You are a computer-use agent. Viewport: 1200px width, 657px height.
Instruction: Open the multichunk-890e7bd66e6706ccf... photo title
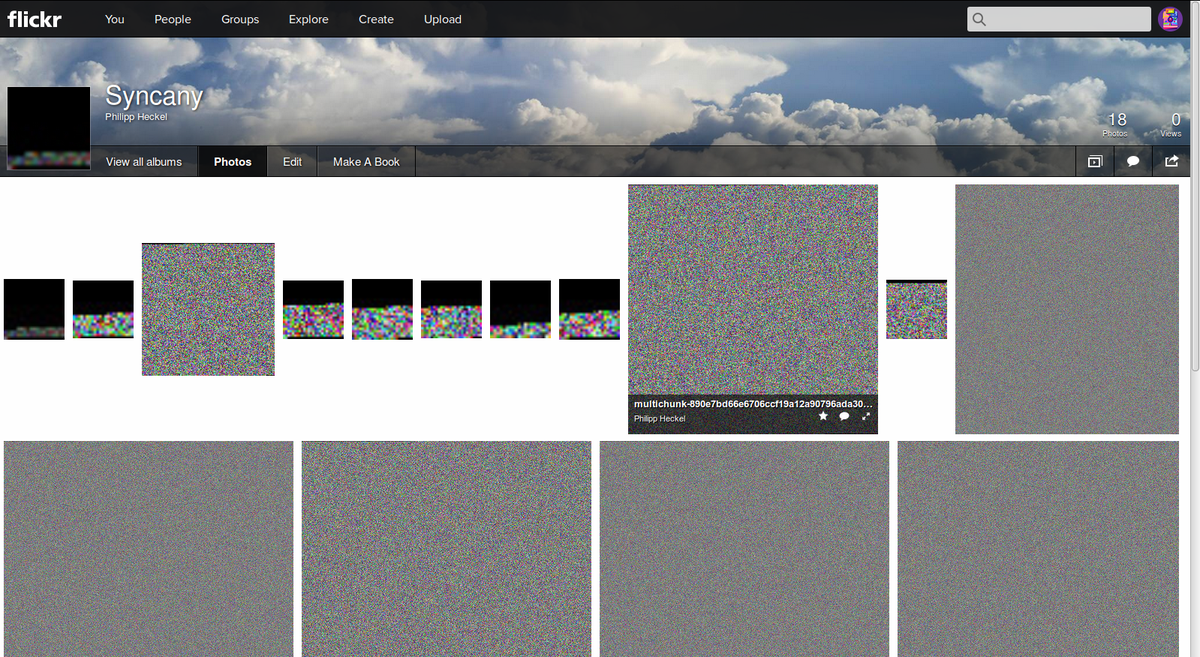click(x=755, y=403)
